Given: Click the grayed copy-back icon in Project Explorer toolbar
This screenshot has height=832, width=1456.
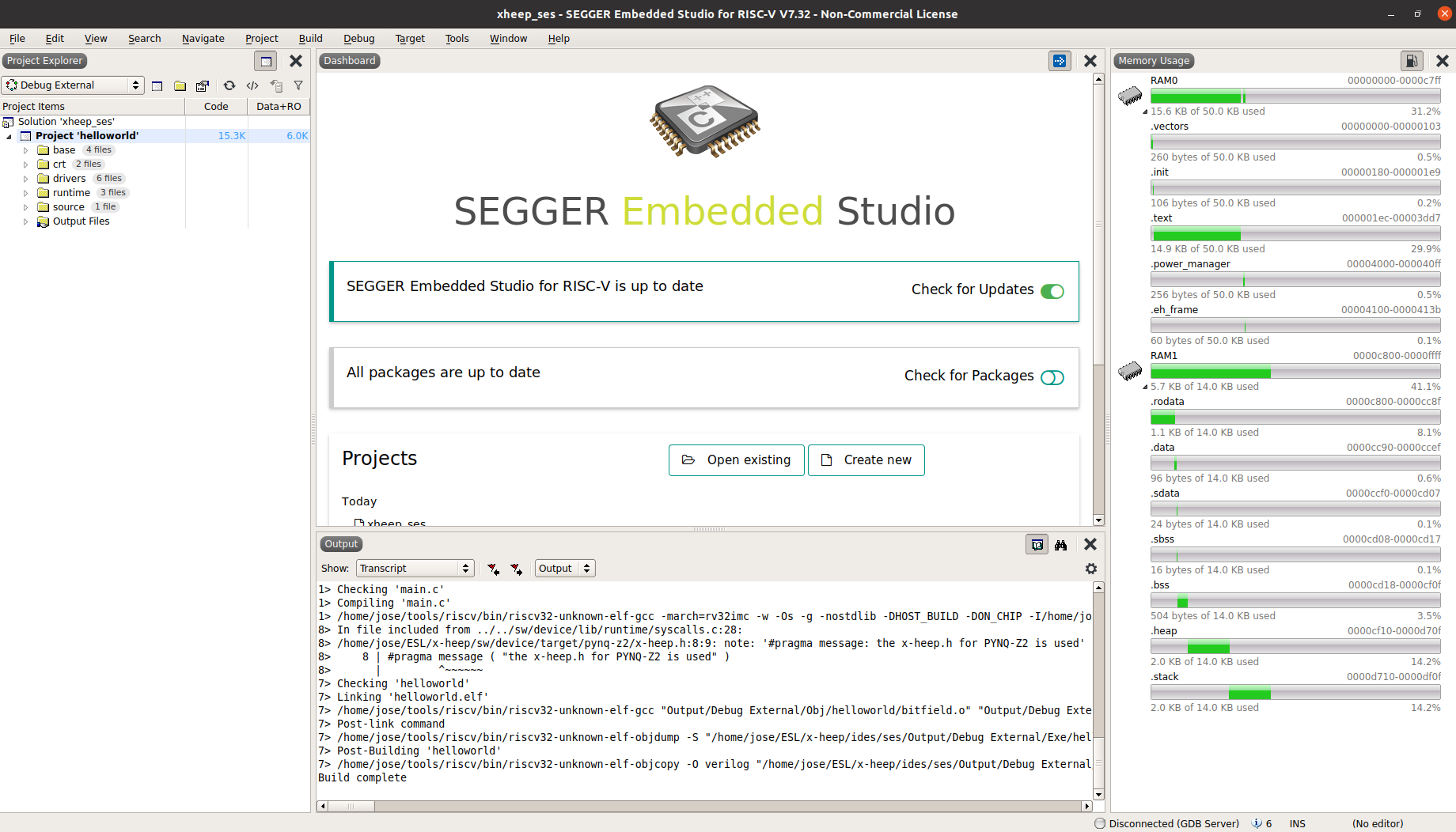Looking at the screenshot, I should pos(276,85).
